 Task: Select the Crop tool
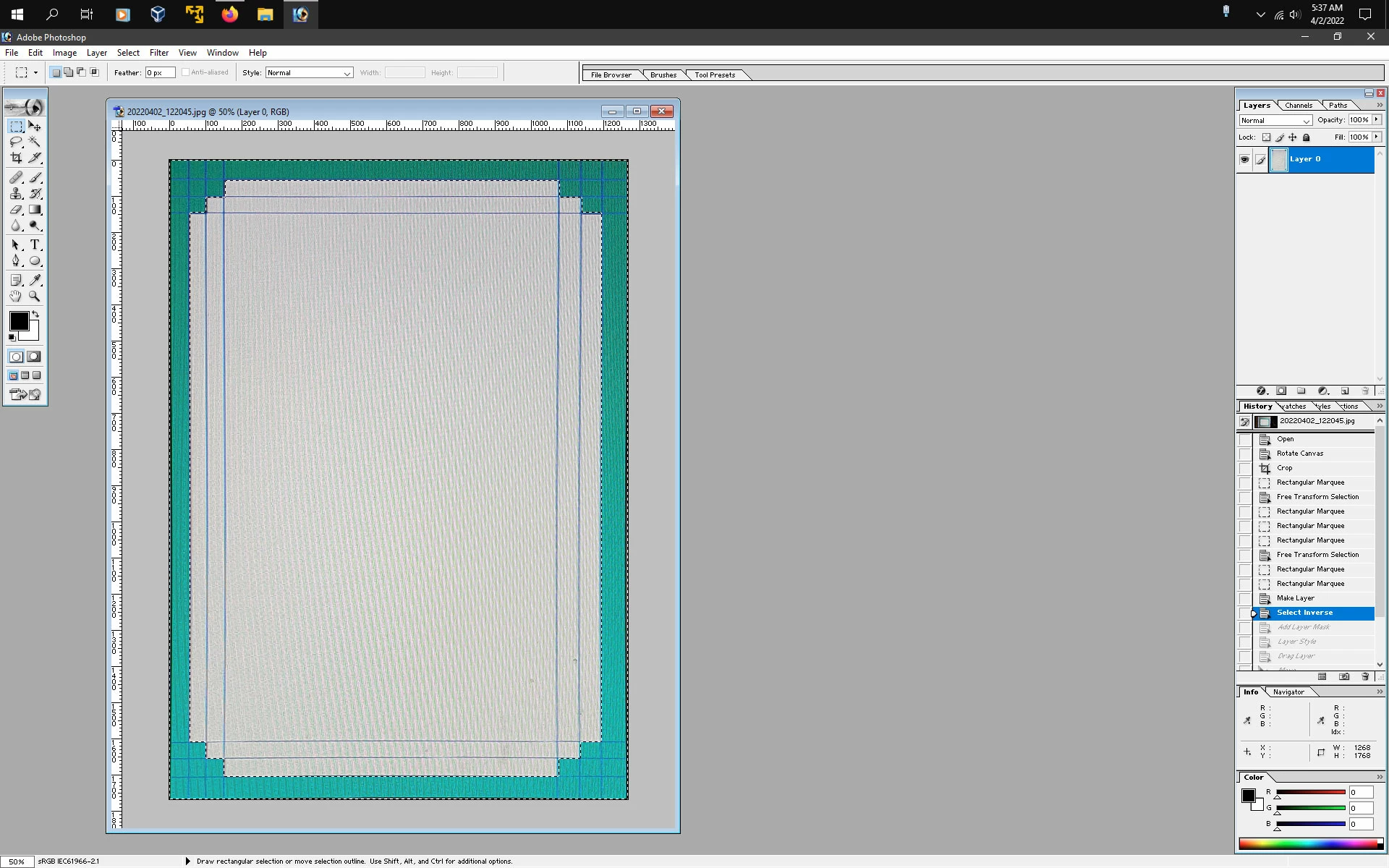pos(16,158)
